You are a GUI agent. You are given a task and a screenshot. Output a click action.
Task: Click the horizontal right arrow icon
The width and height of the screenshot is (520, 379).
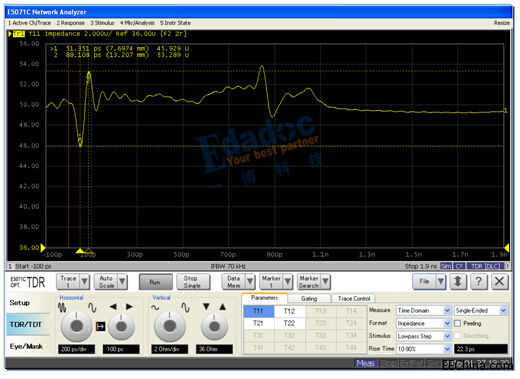point(129,307)
